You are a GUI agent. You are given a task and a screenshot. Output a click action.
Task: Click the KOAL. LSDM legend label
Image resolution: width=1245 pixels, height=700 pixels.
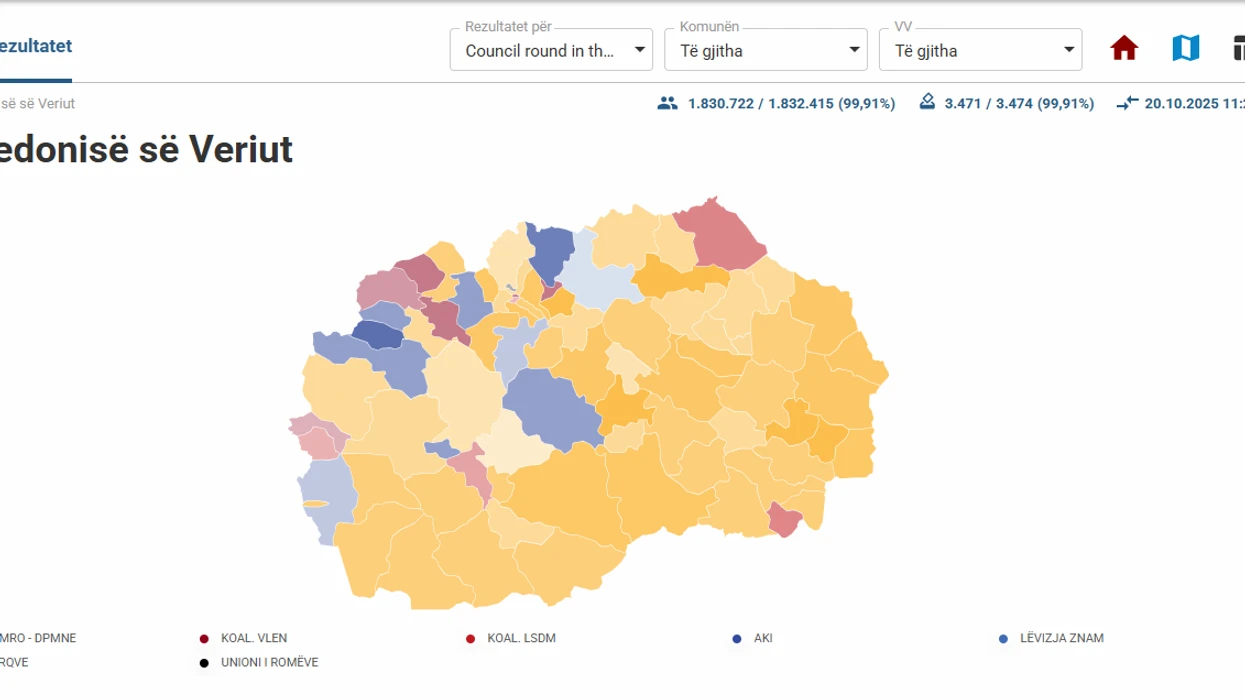click(x=521, y=638)
